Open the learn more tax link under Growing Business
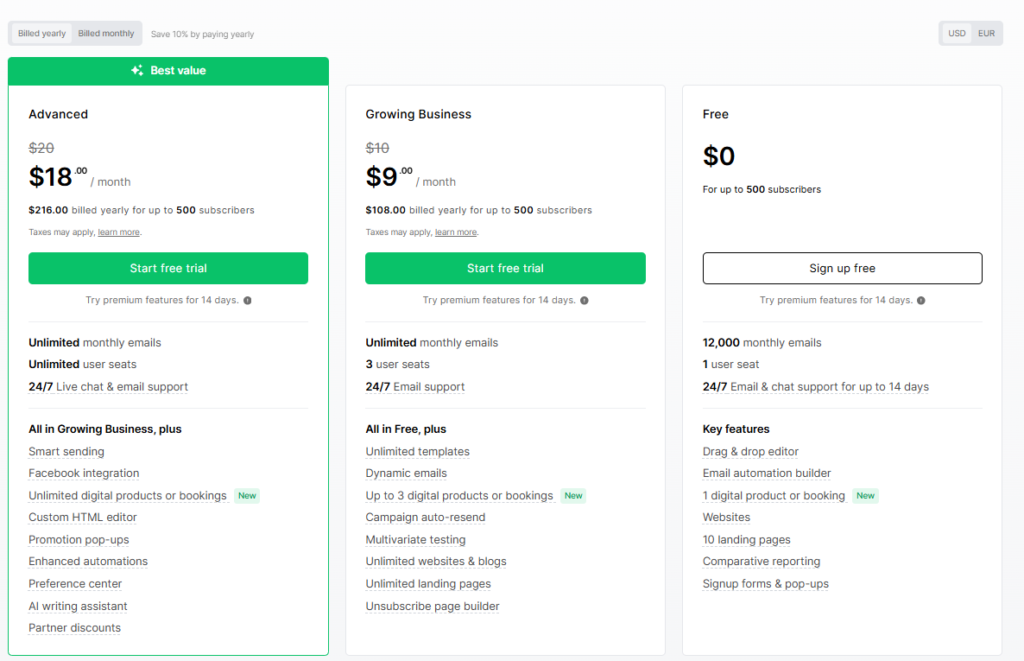 (x=456, y=232)
